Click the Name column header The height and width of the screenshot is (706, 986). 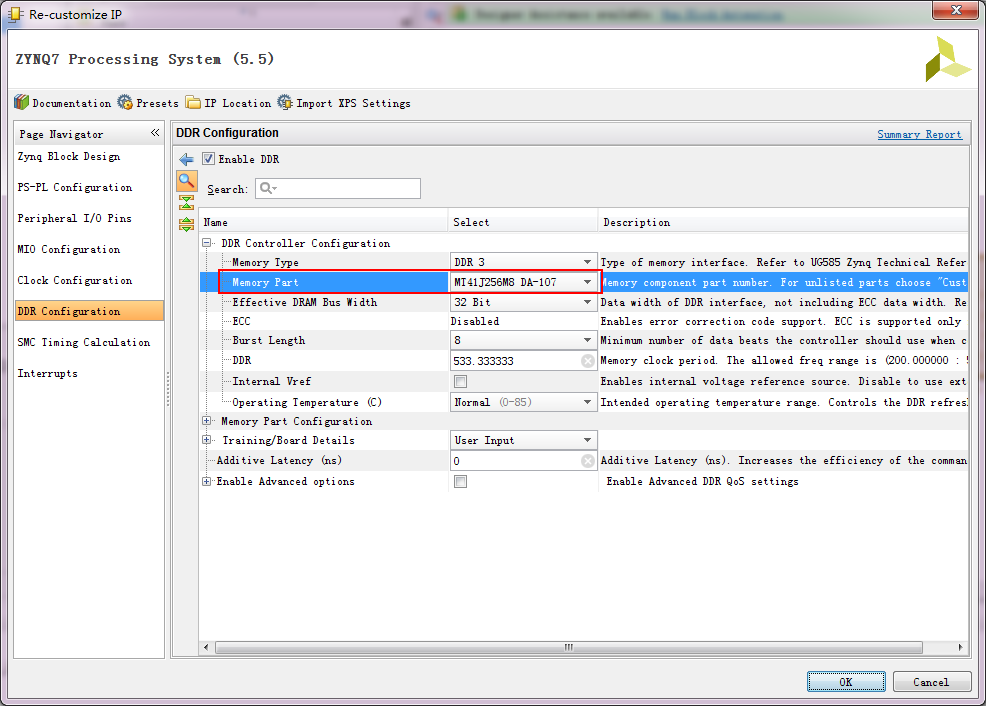pos(323,222)
